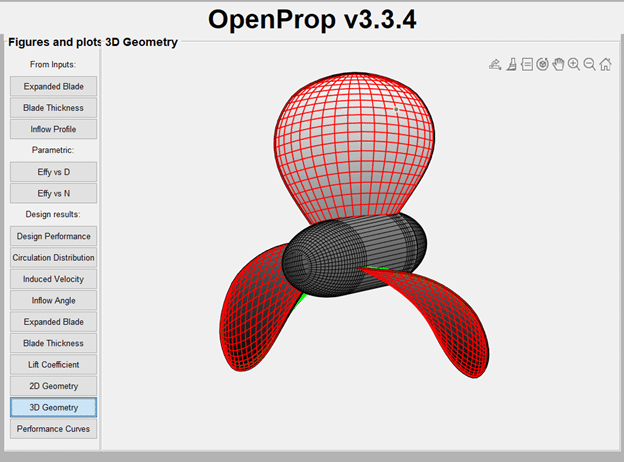This screenshot has width=624, height=462.
Task: Choose the Zoom In magnifier
Action: [574, 64]
